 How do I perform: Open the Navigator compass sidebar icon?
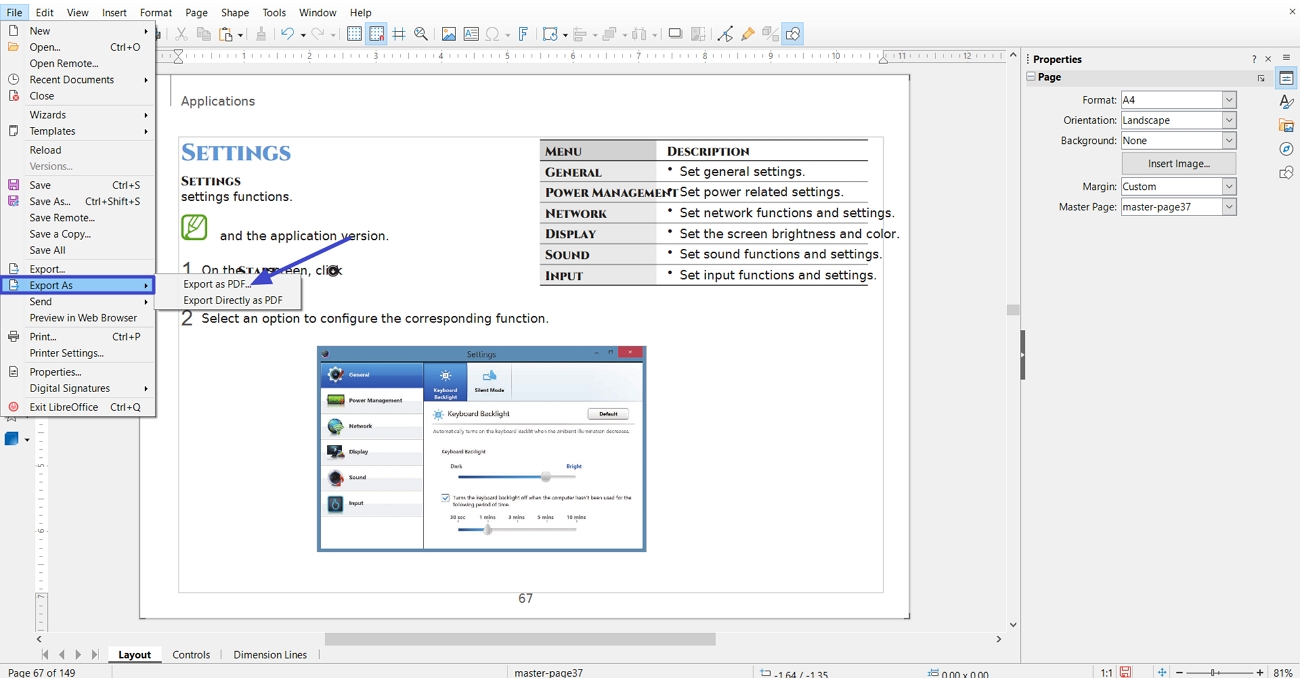point(1287,149)
